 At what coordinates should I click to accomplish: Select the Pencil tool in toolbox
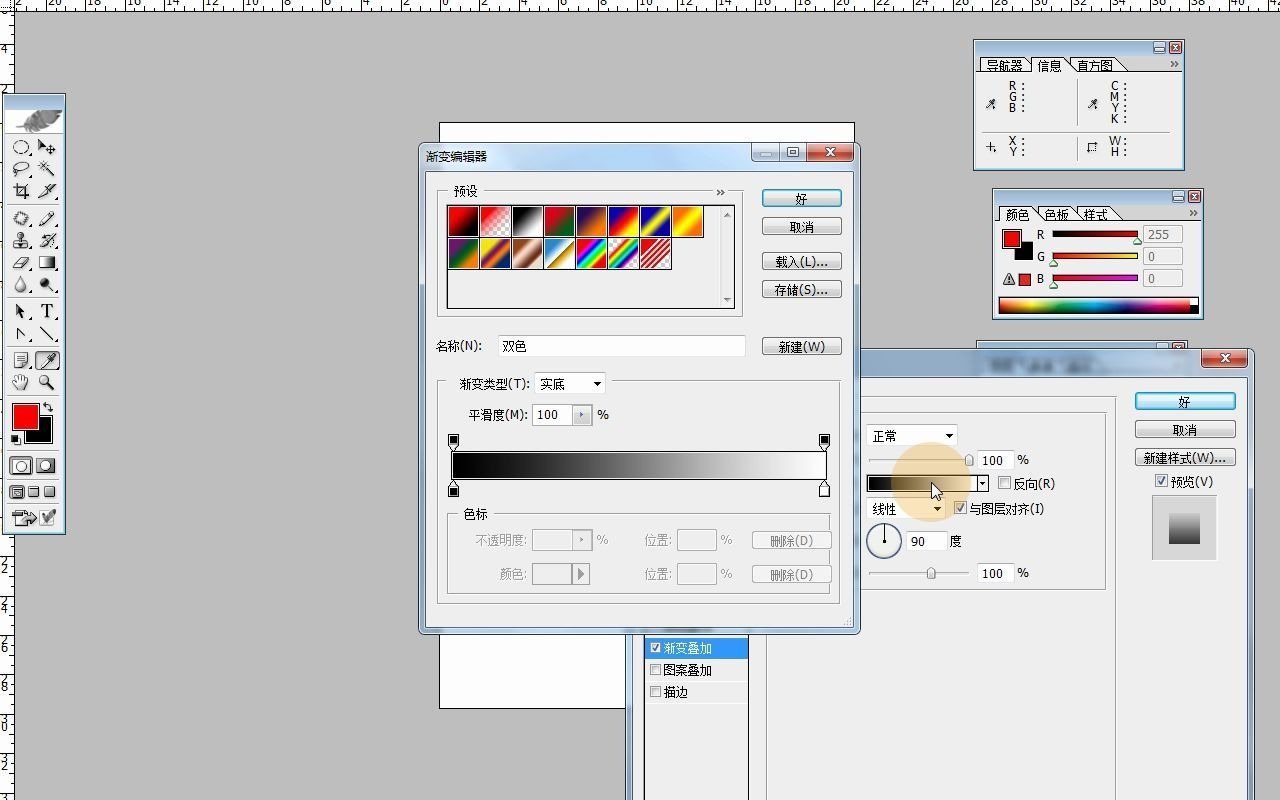pyautogui.click(x=47, y=219)
